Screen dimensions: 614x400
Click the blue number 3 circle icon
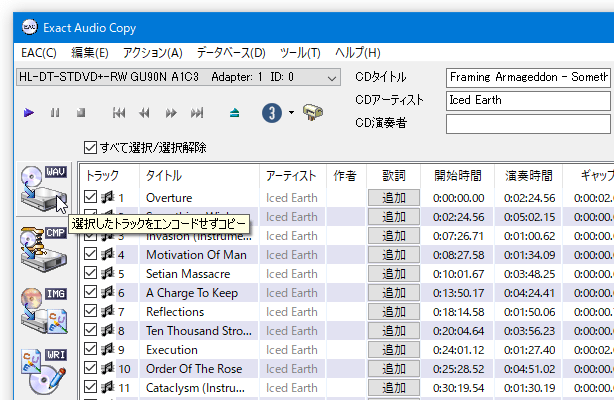point(272,113)
